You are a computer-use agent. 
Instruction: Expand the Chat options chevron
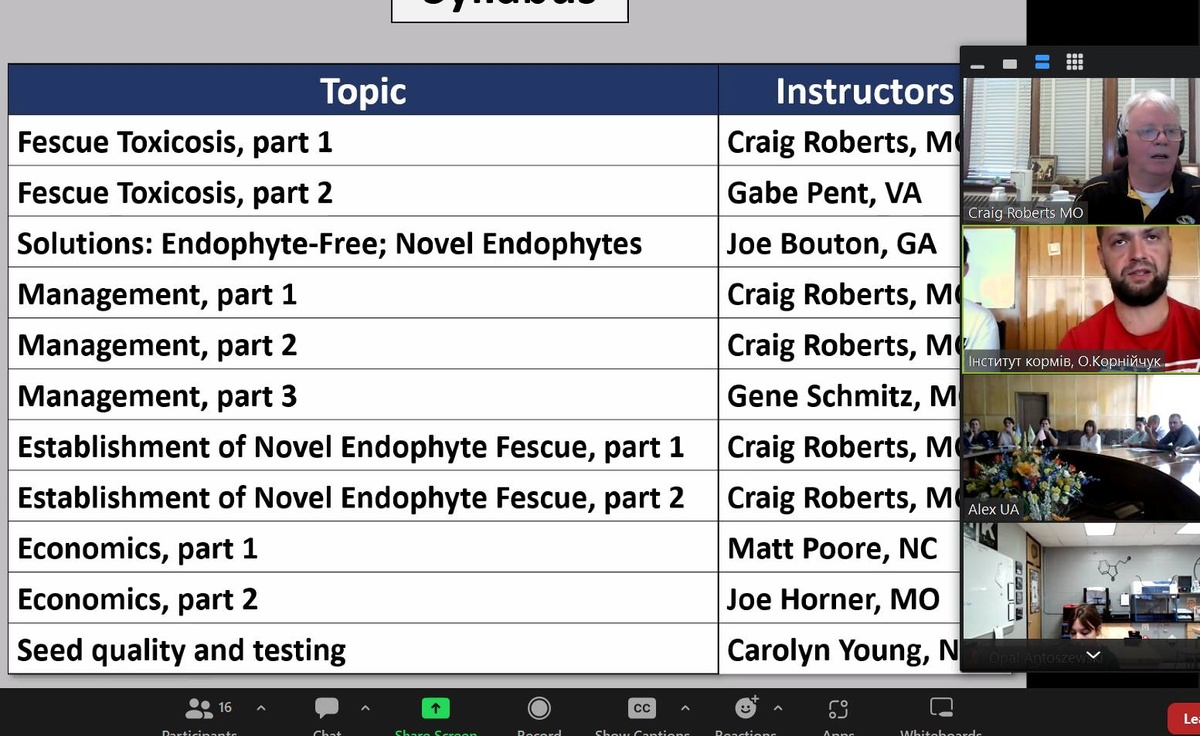coord(365,708)
